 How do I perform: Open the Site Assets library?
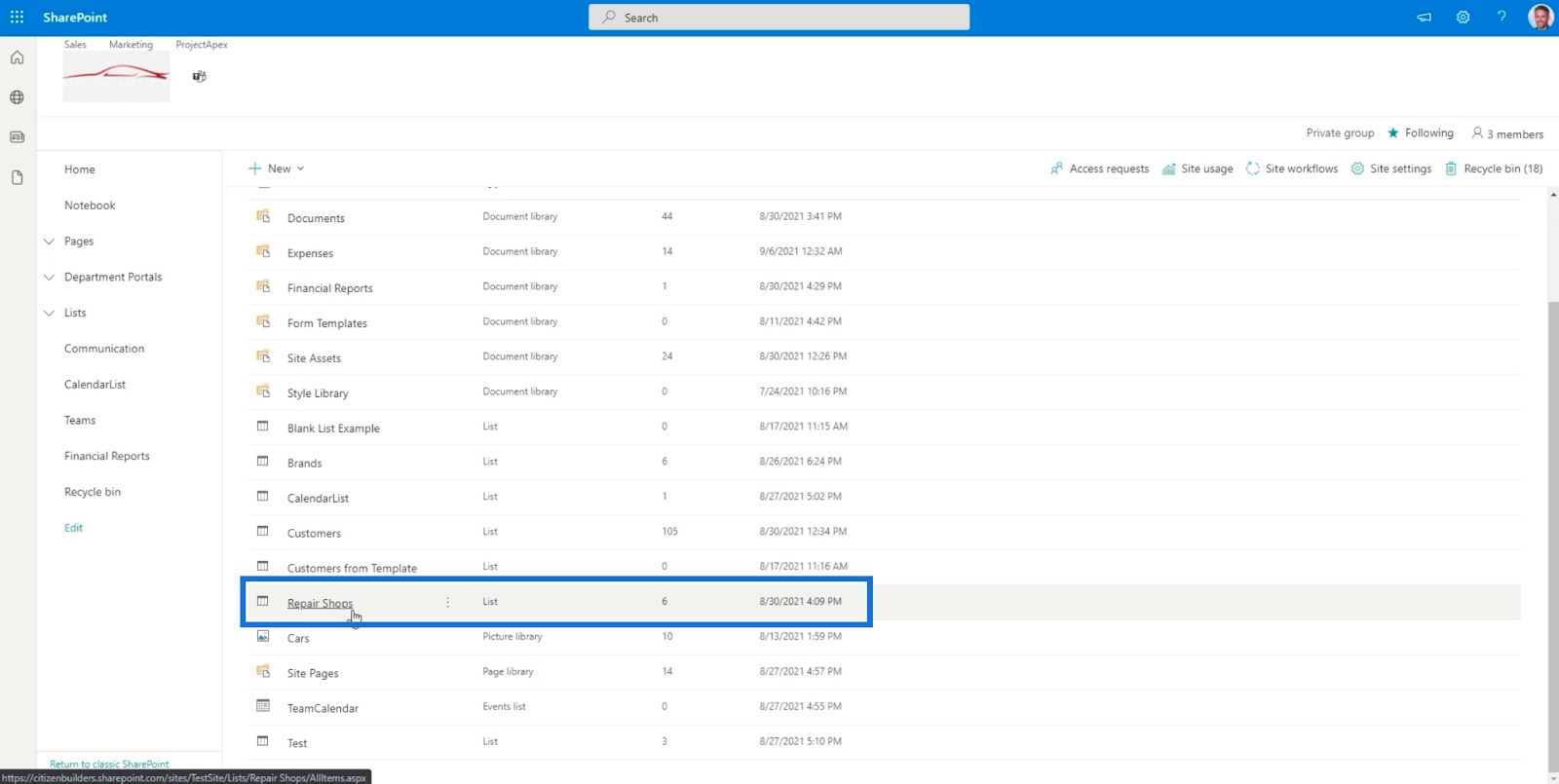click(x=314, y=358)
